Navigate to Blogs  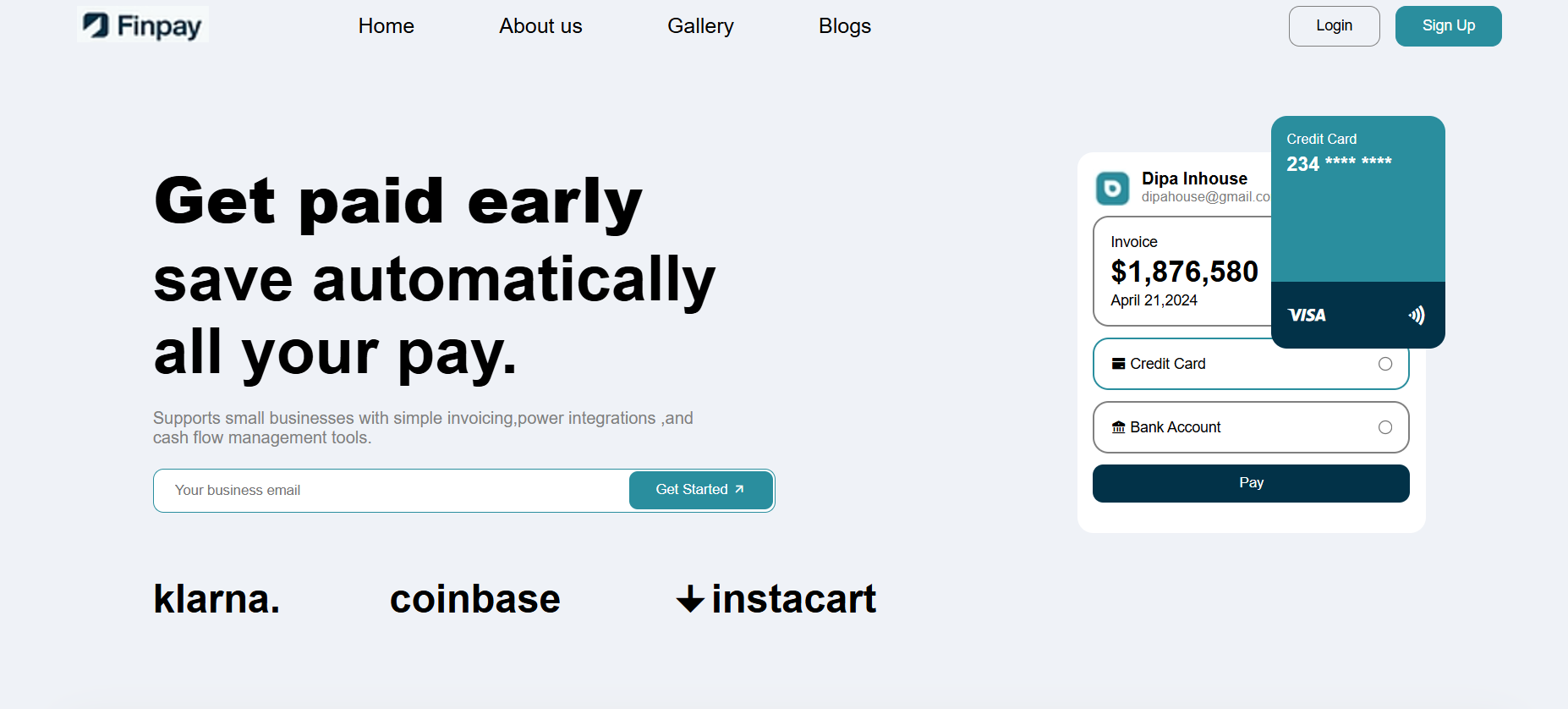coord(844,26)
